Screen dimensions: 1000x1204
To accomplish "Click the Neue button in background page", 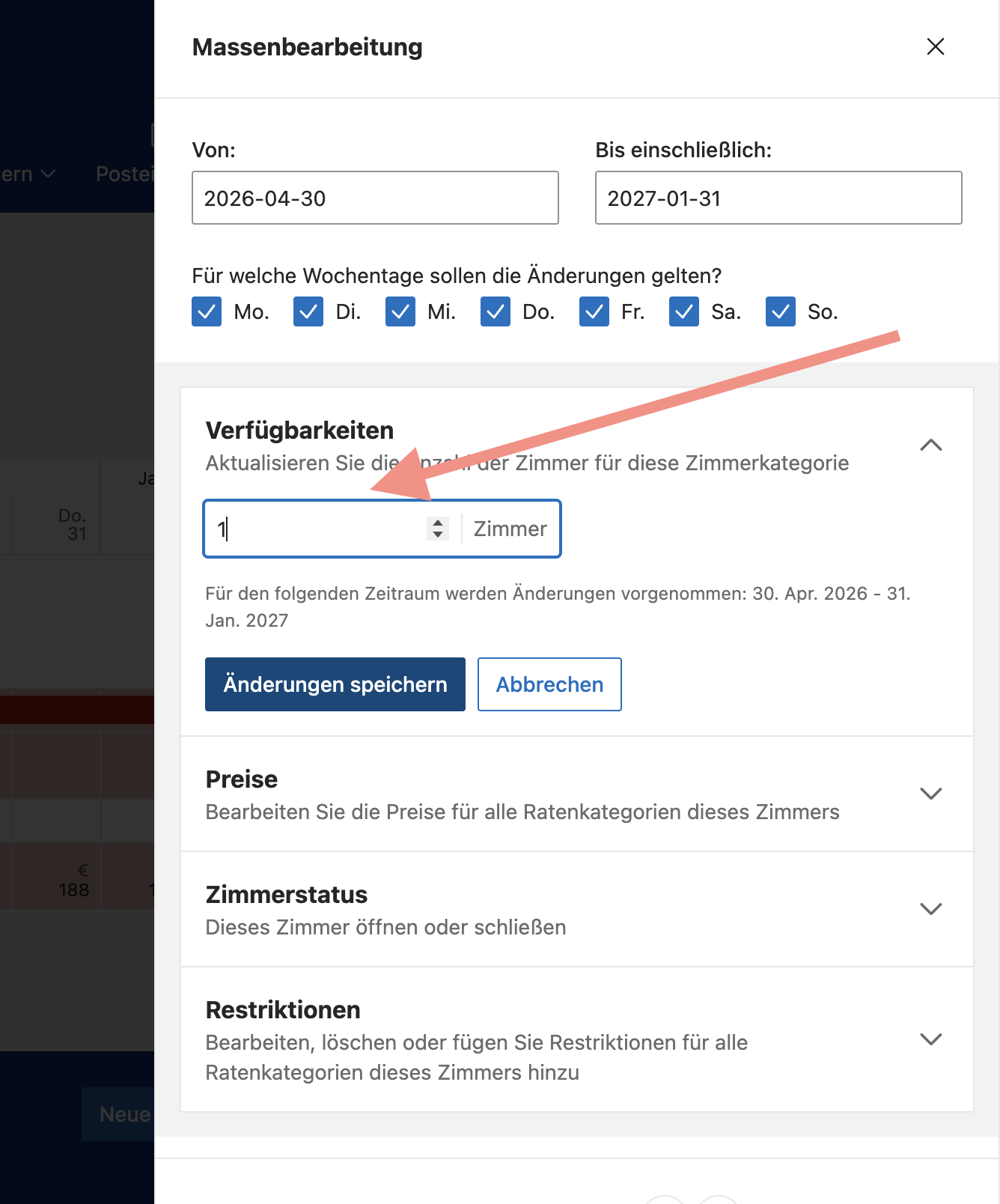I will (x=118, y=1114).
